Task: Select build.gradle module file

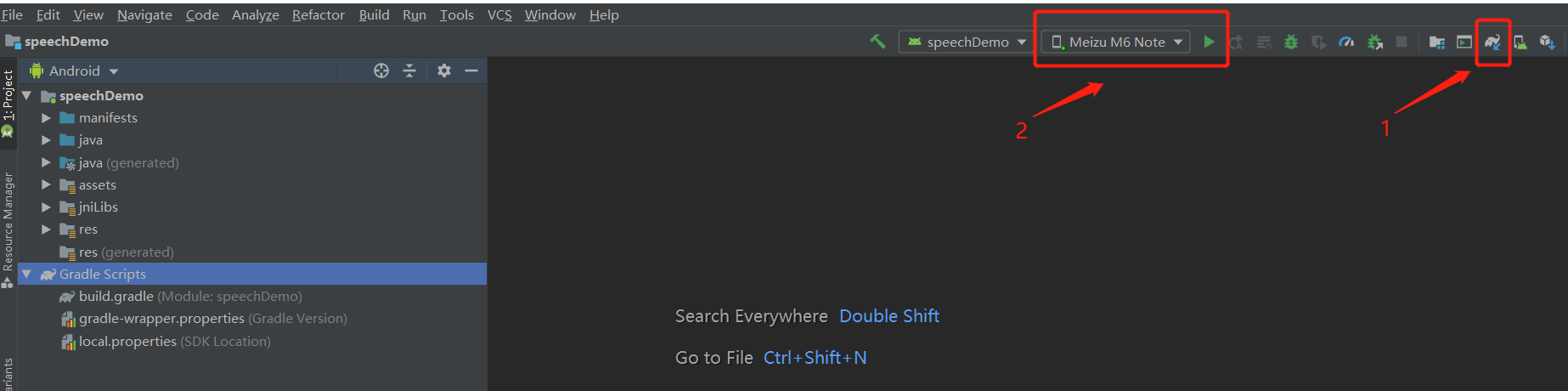Action: click(x=116, y=296)
